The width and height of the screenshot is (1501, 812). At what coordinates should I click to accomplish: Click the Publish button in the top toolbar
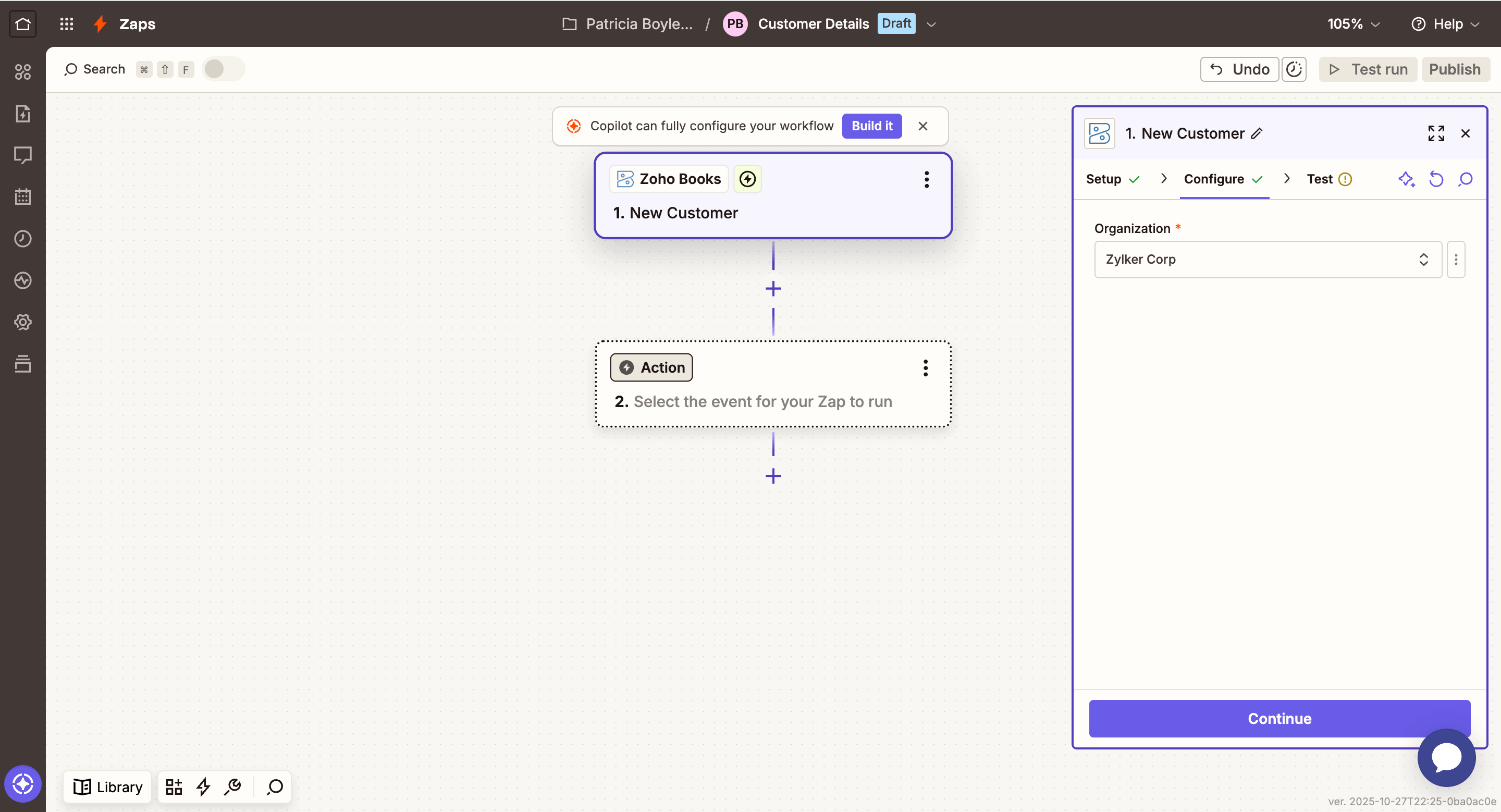[x=1455, y=69]
